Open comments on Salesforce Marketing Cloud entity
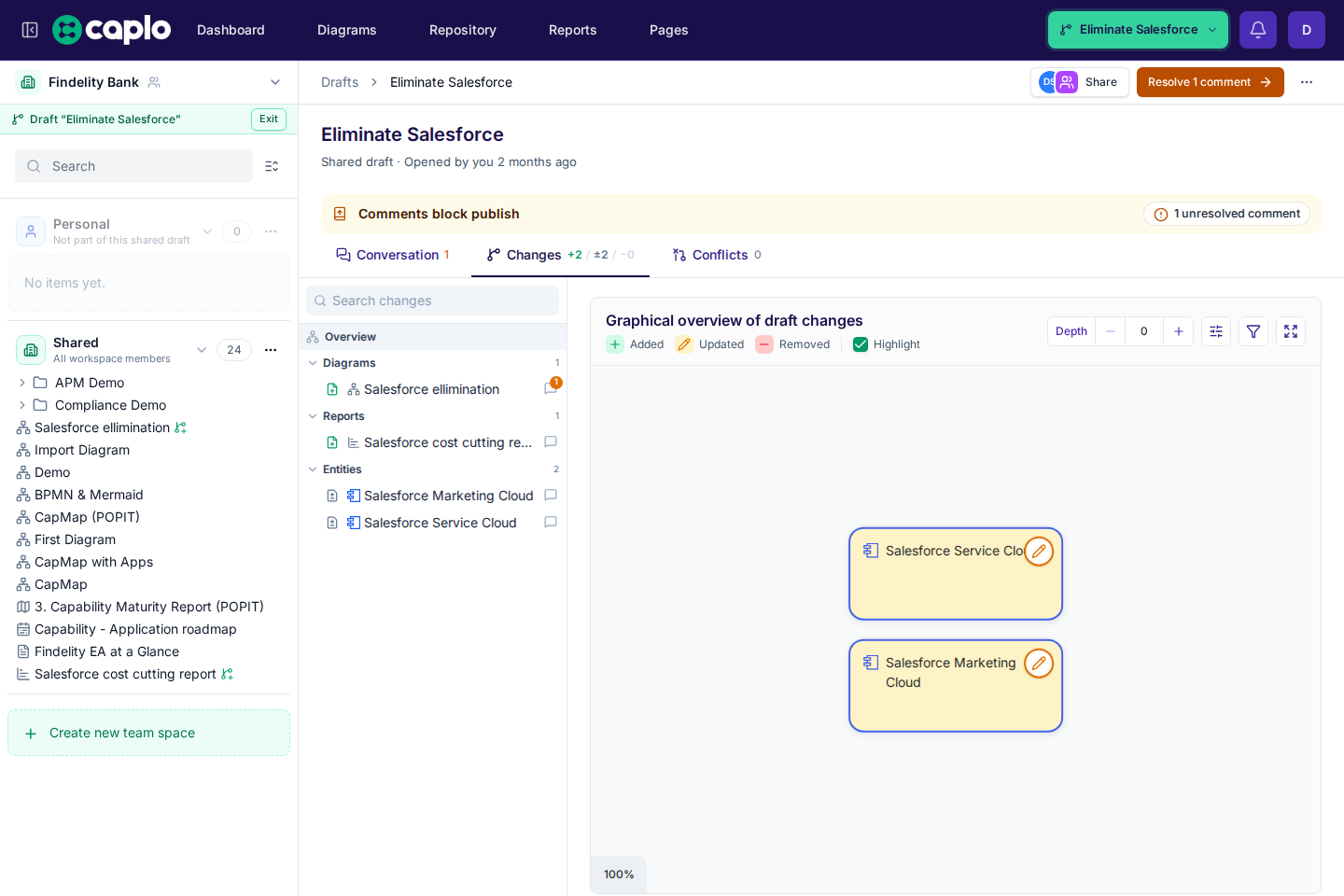 (x=551, y=496)
